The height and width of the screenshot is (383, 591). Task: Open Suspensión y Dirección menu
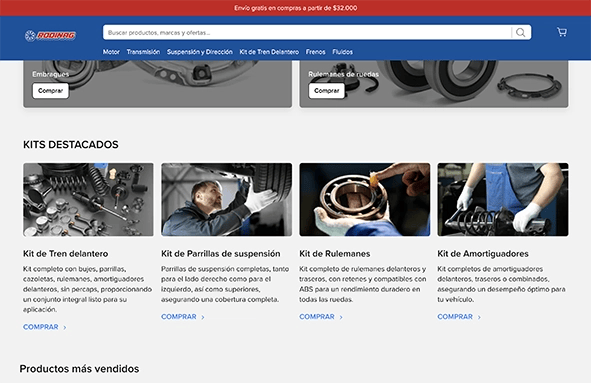[200, 52]
